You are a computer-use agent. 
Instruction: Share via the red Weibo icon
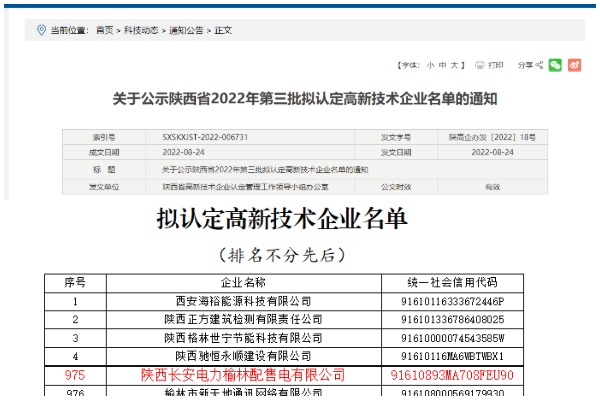click(574, 65)
